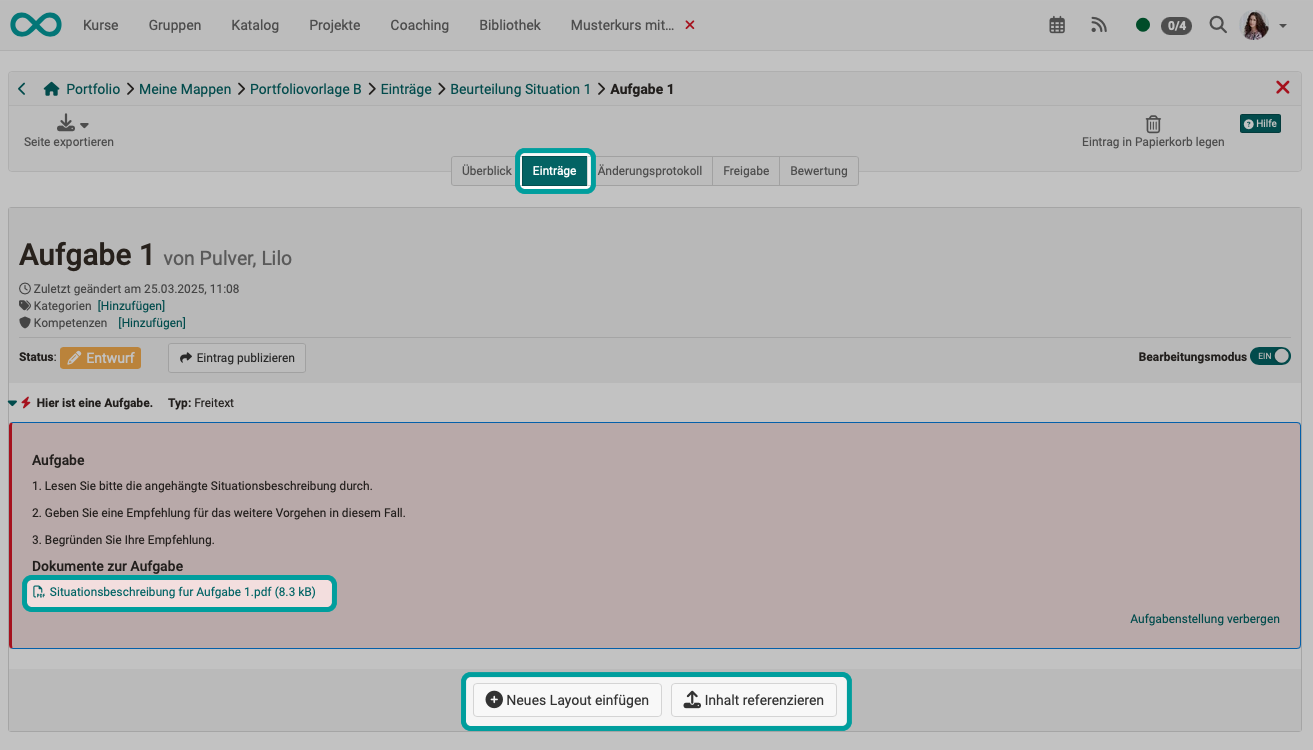The width and height of the screenshot is (1313, 750).
Task: Select the OpenOlat infinity logo
Action: pos(34,24)
